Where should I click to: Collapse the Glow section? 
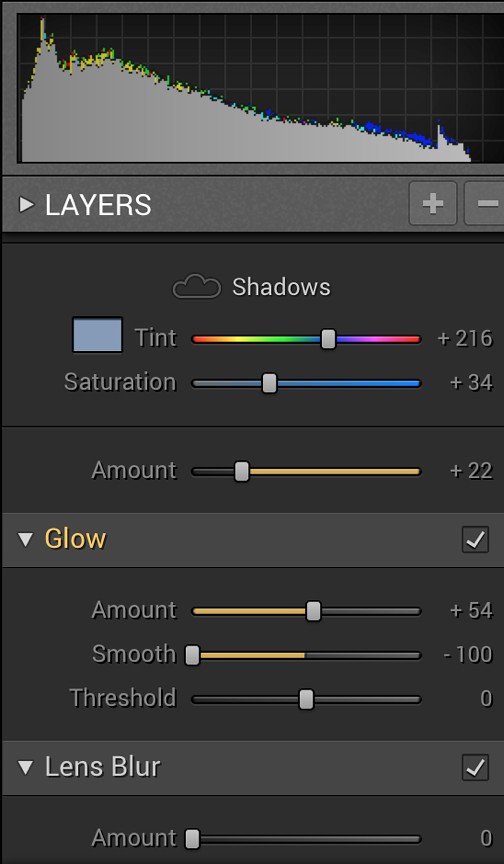pyautogui.click(x=25, y=539)
